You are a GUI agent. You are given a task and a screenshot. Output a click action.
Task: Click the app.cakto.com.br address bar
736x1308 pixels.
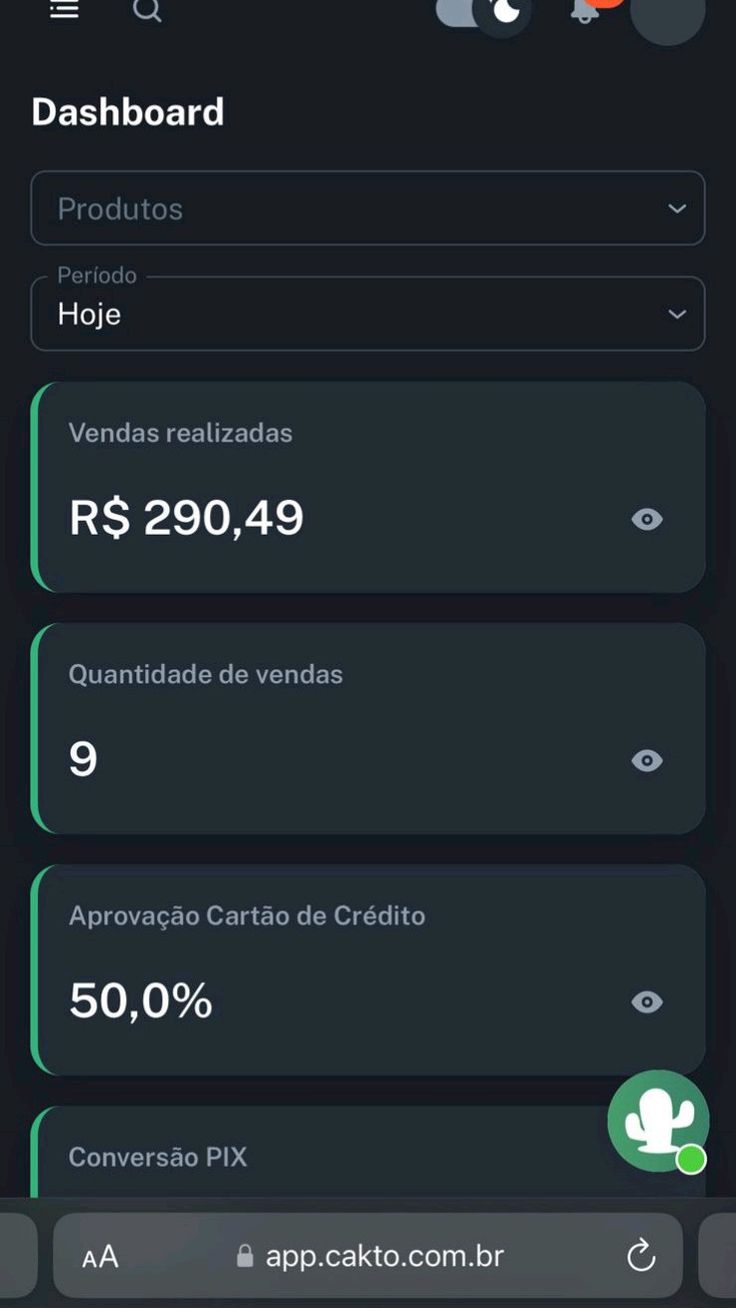384,1256
